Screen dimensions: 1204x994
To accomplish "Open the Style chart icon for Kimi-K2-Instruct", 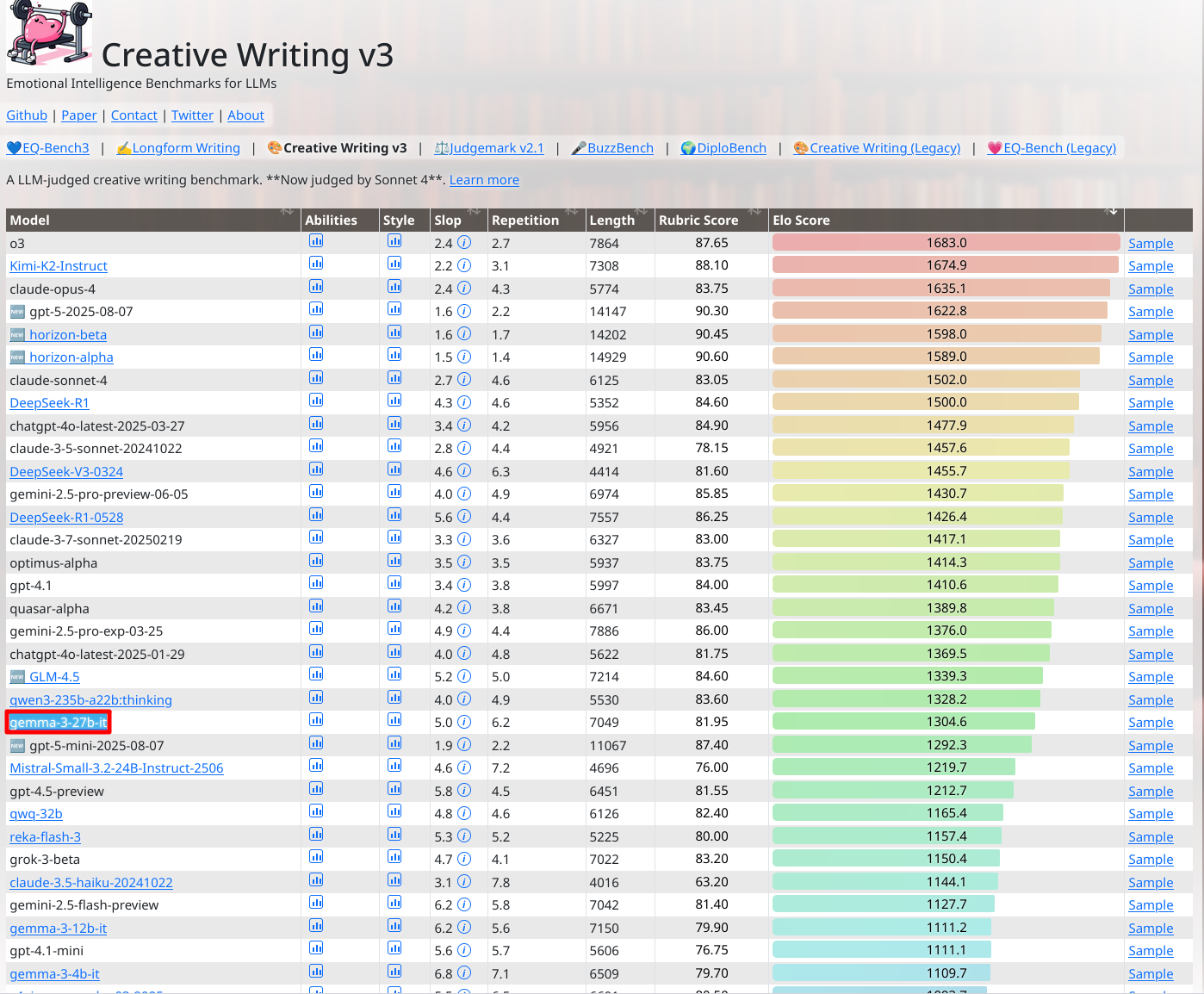I will [394, 264].
